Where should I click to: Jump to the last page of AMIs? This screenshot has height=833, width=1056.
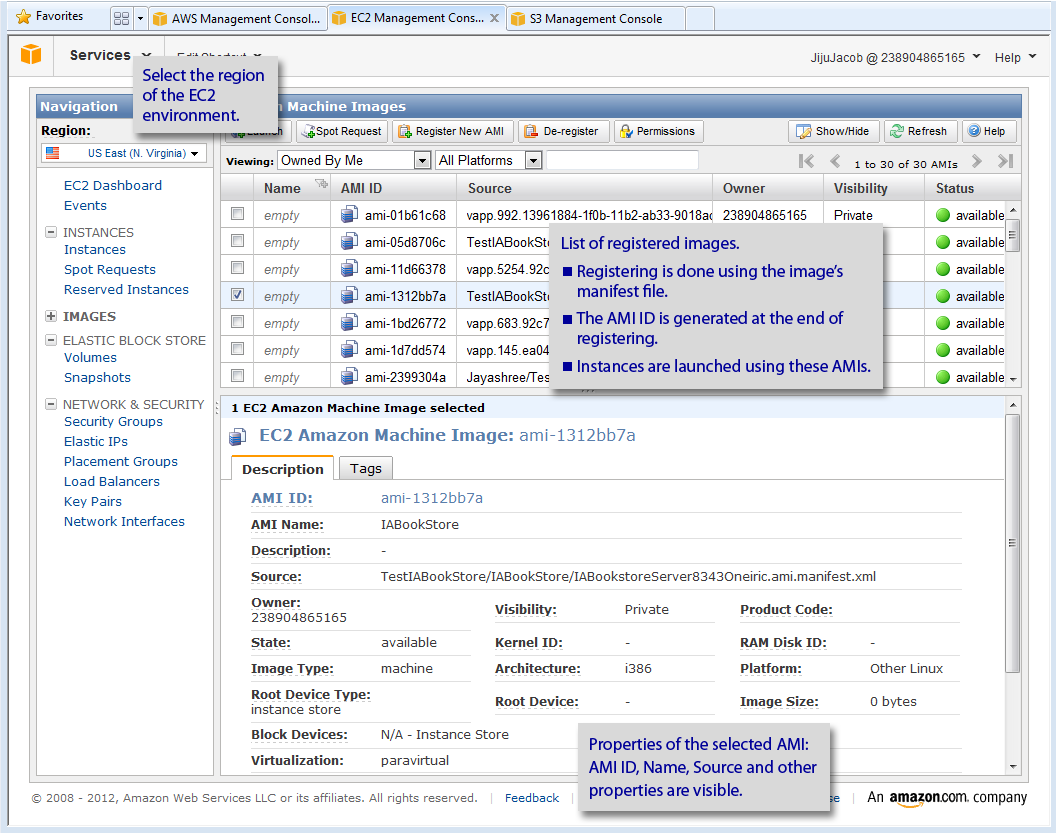point(1005,161)
